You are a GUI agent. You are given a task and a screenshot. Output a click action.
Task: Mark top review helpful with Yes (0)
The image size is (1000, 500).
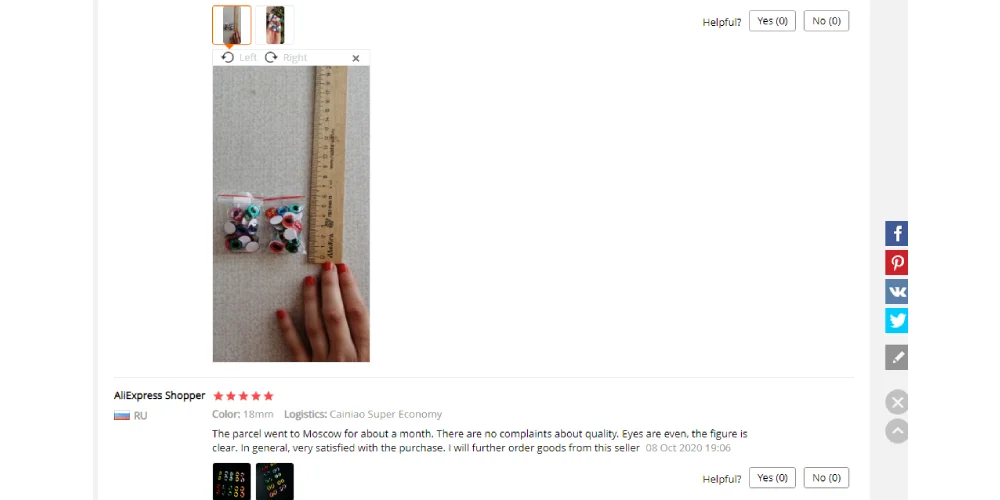(772, 21)
